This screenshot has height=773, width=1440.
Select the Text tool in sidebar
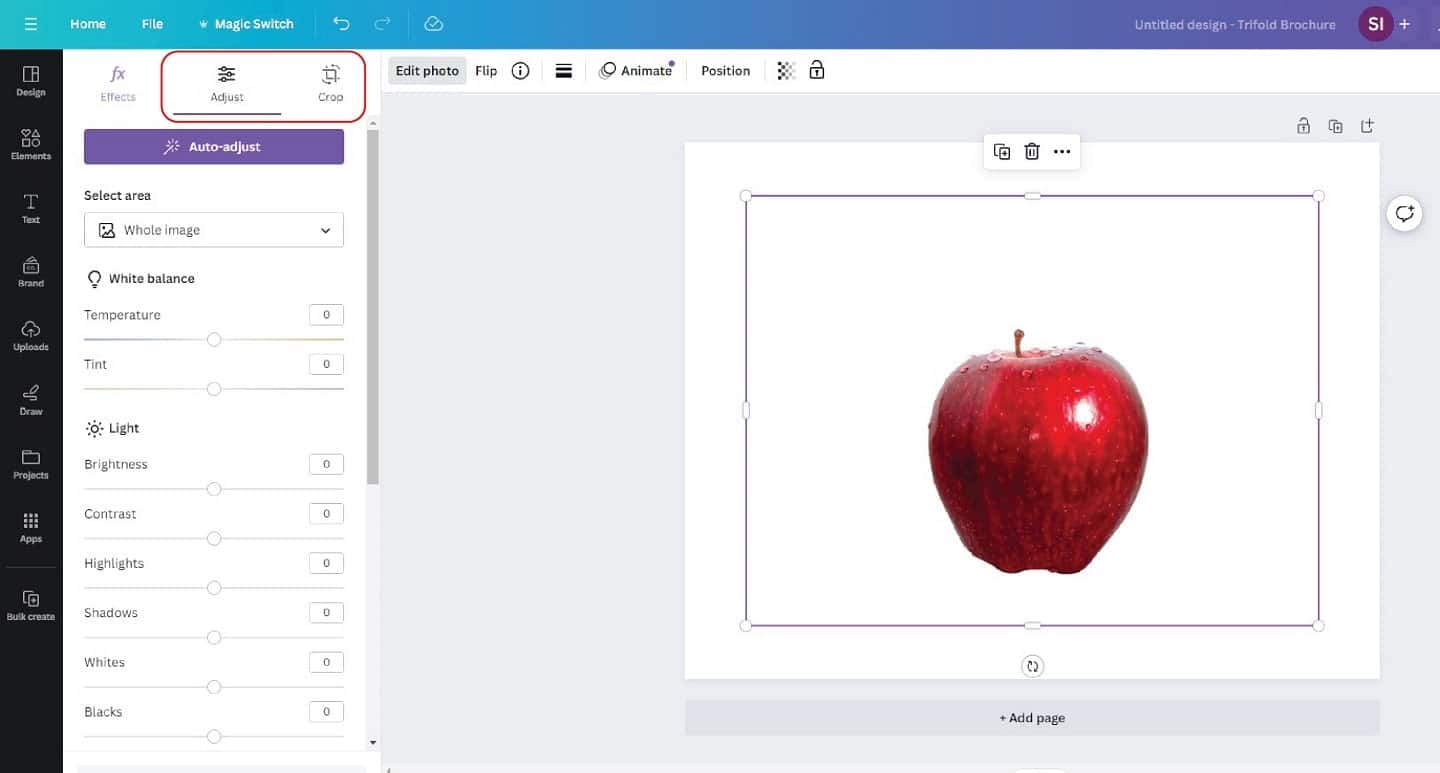pyautogui.click(x=30, y=207)
